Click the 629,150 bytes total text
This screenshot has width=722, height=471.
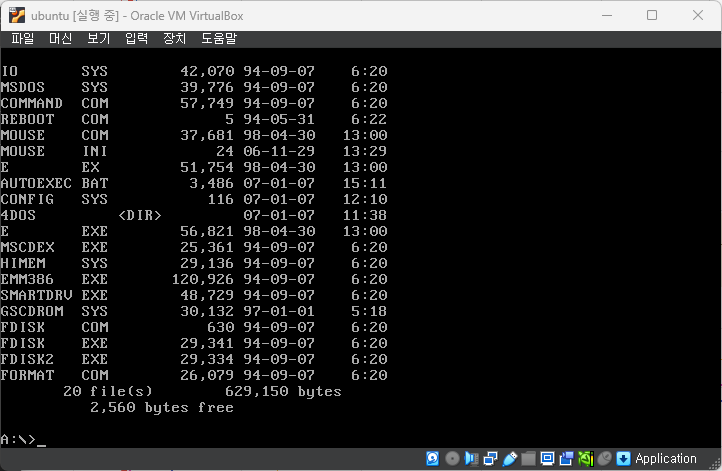coord(283,391)
